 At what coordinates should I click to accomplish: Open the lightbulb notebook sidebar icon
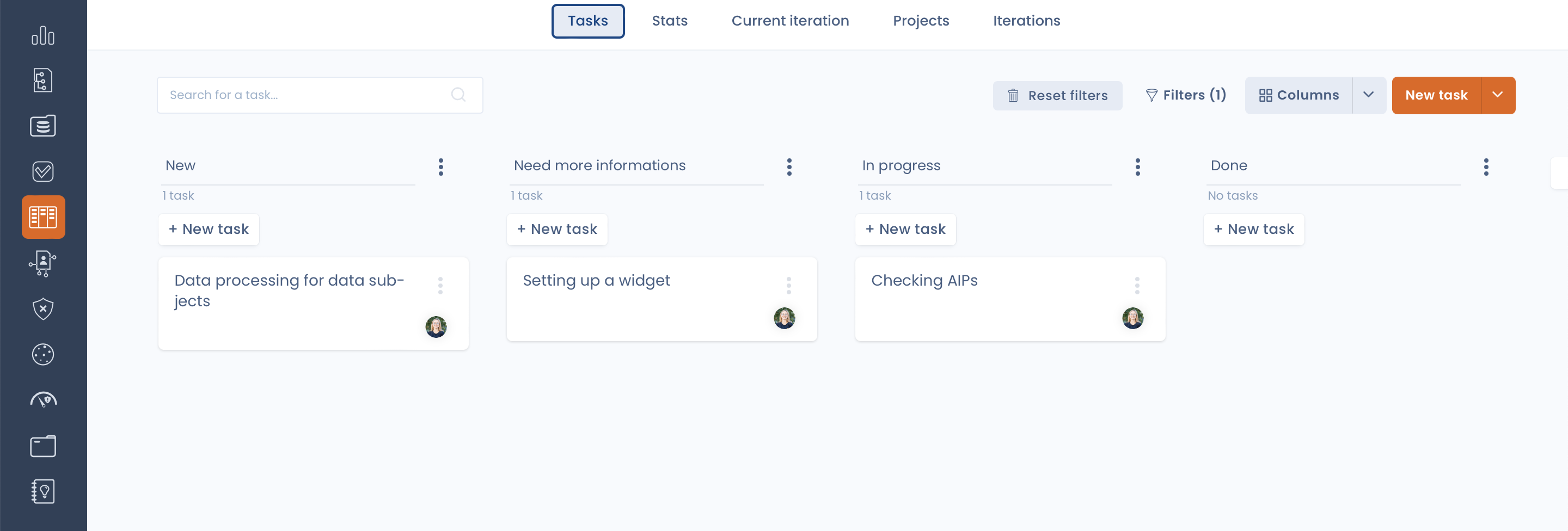coord(42,491)
